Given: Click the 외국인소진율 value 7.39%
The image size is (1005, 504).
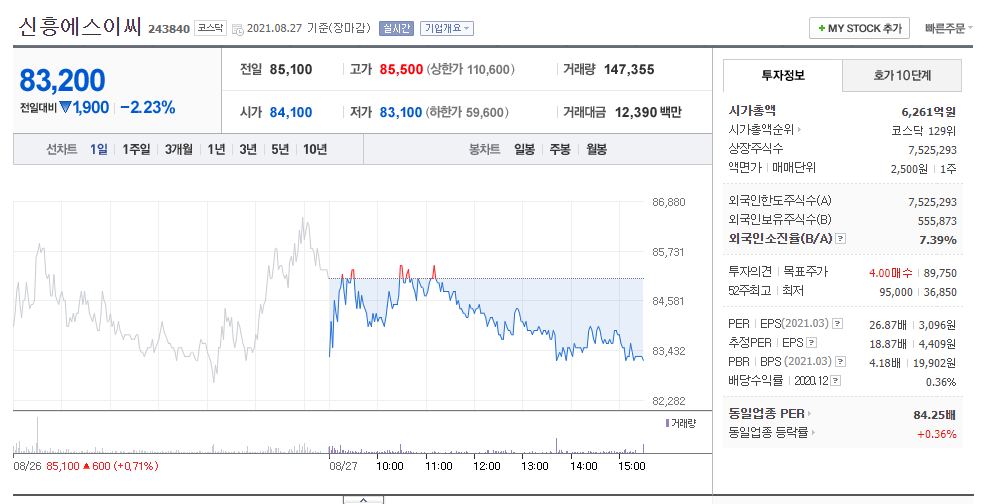Looking at the screenshot, I should [938, 240].
